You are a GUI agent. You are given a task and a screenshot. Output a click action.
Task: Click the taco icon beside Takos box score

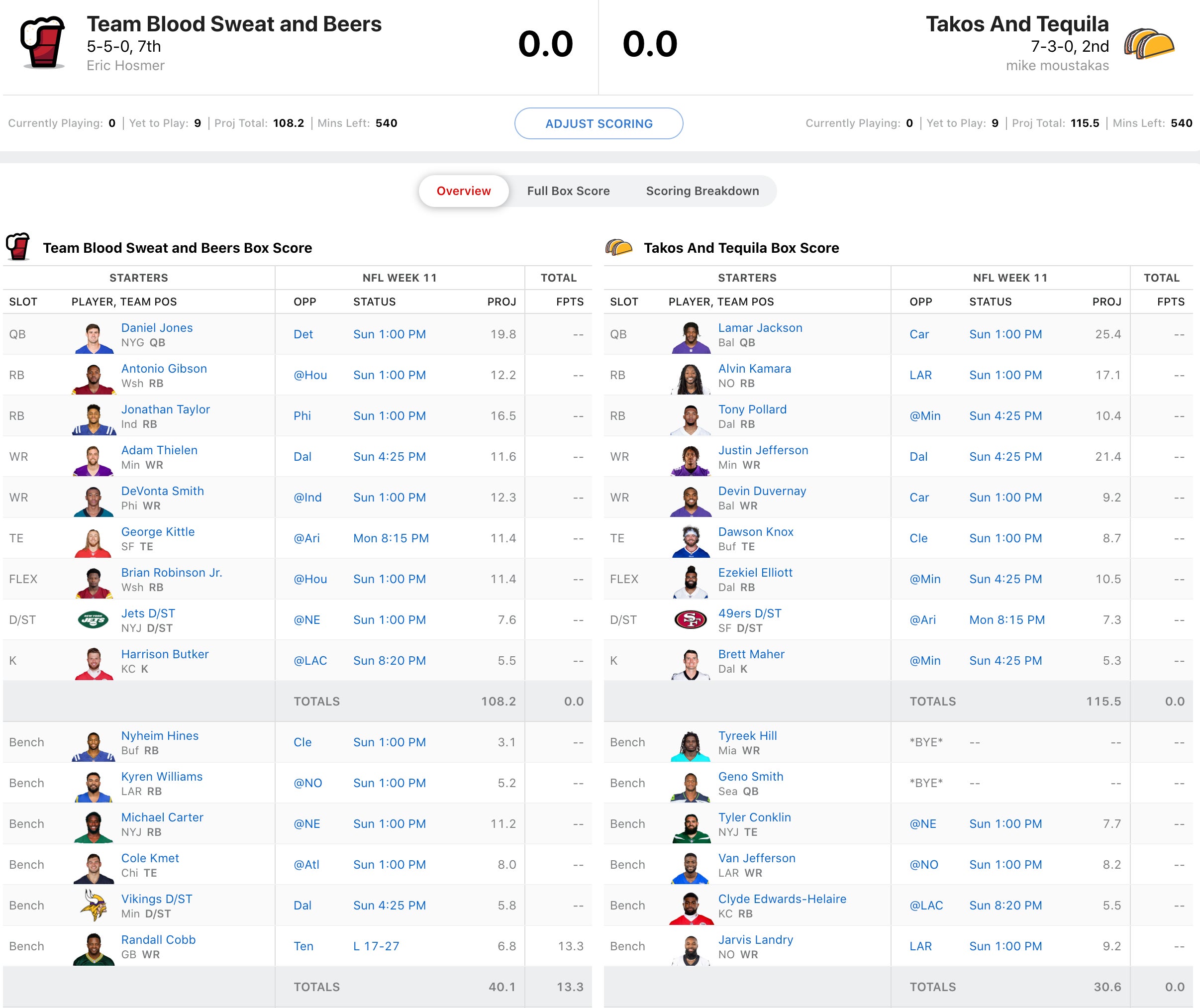click(619, 247)
